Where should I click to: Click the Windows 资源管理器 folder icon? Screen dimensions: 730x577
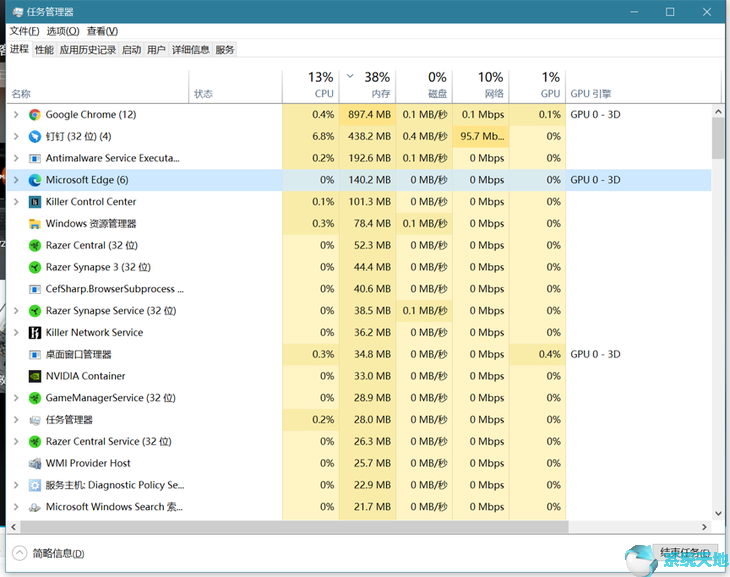pos(34,224)
